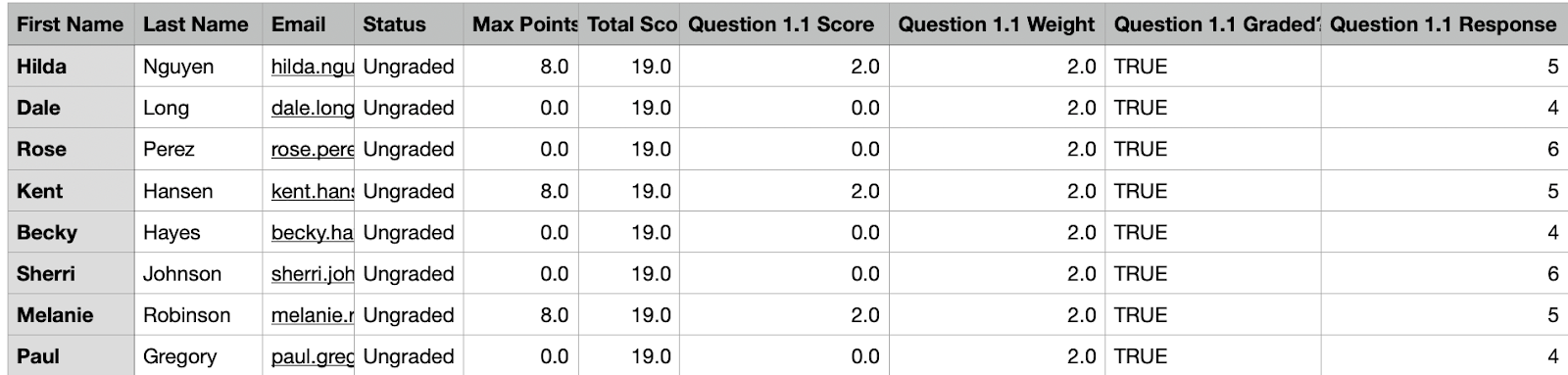Open paul.greg email link
The image size is (1568, 375).
[313, 356]
